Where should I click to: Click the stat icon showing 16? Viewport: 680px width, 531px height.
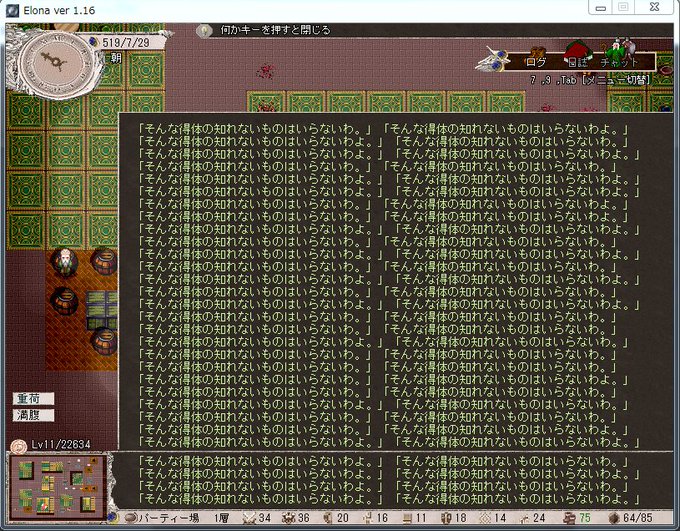369,518
